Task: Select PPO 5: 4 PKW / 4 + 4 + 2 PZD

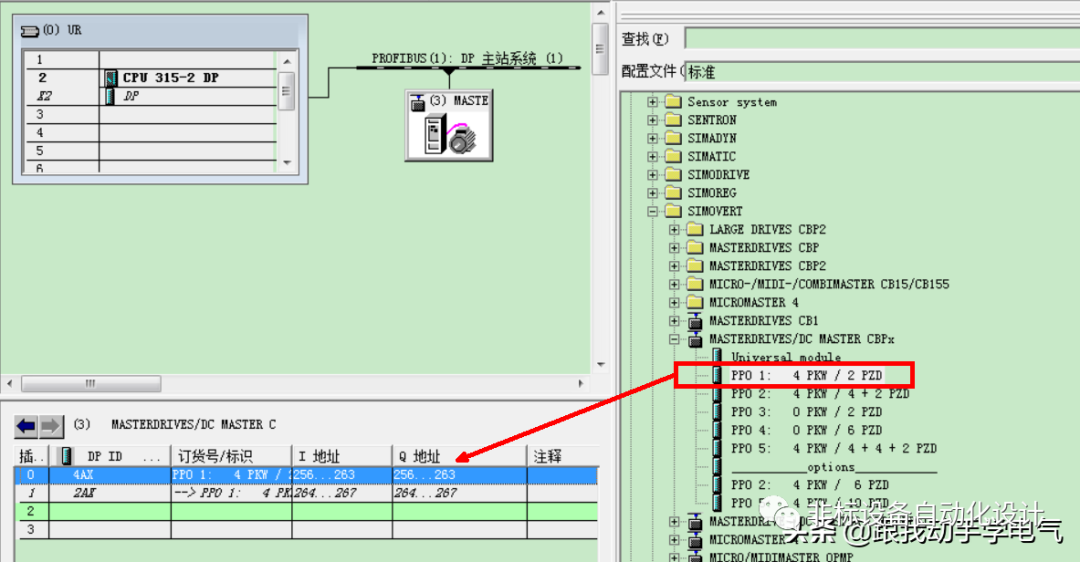Action: coord(833,448)
